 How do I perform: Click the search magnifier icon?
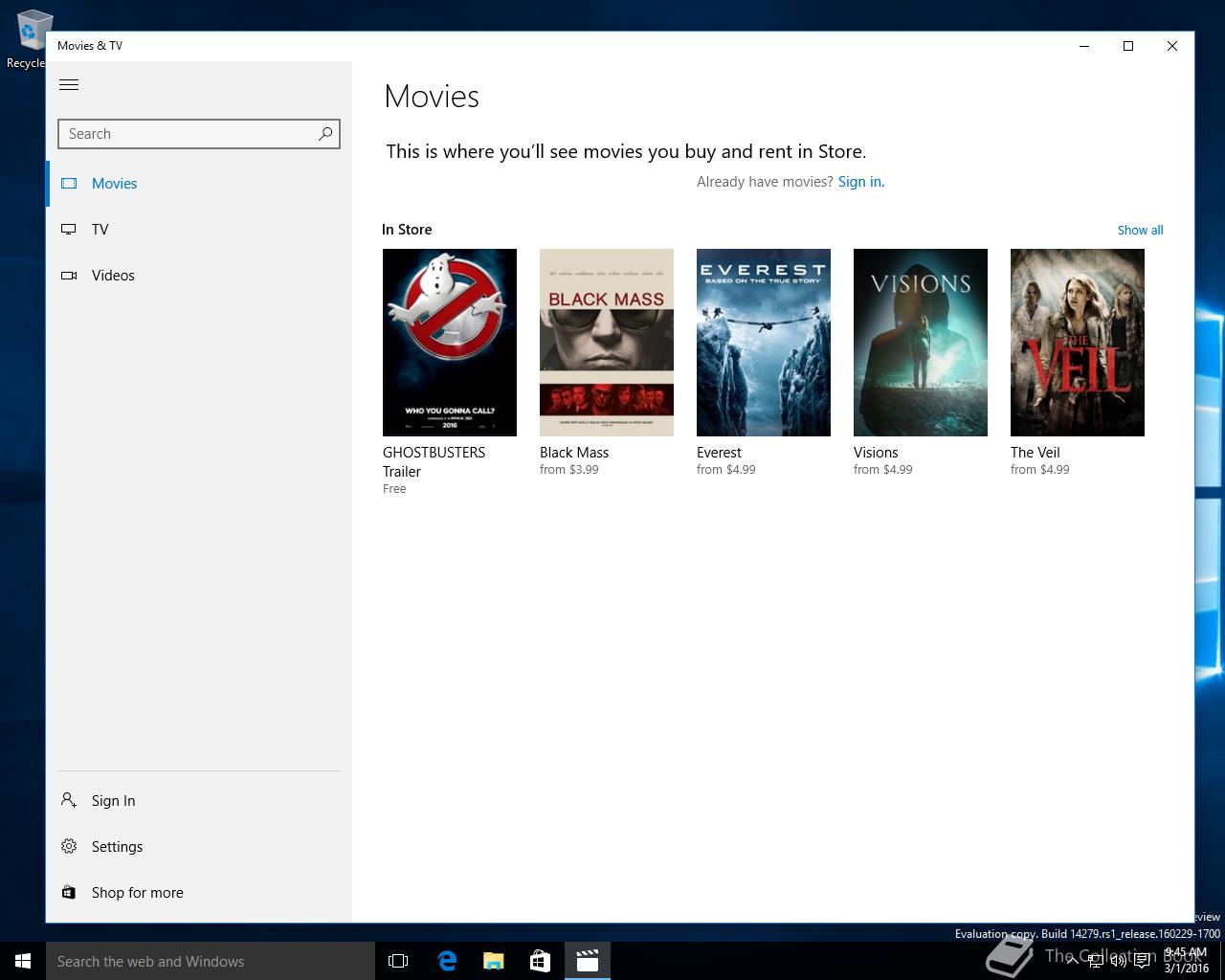325,134
